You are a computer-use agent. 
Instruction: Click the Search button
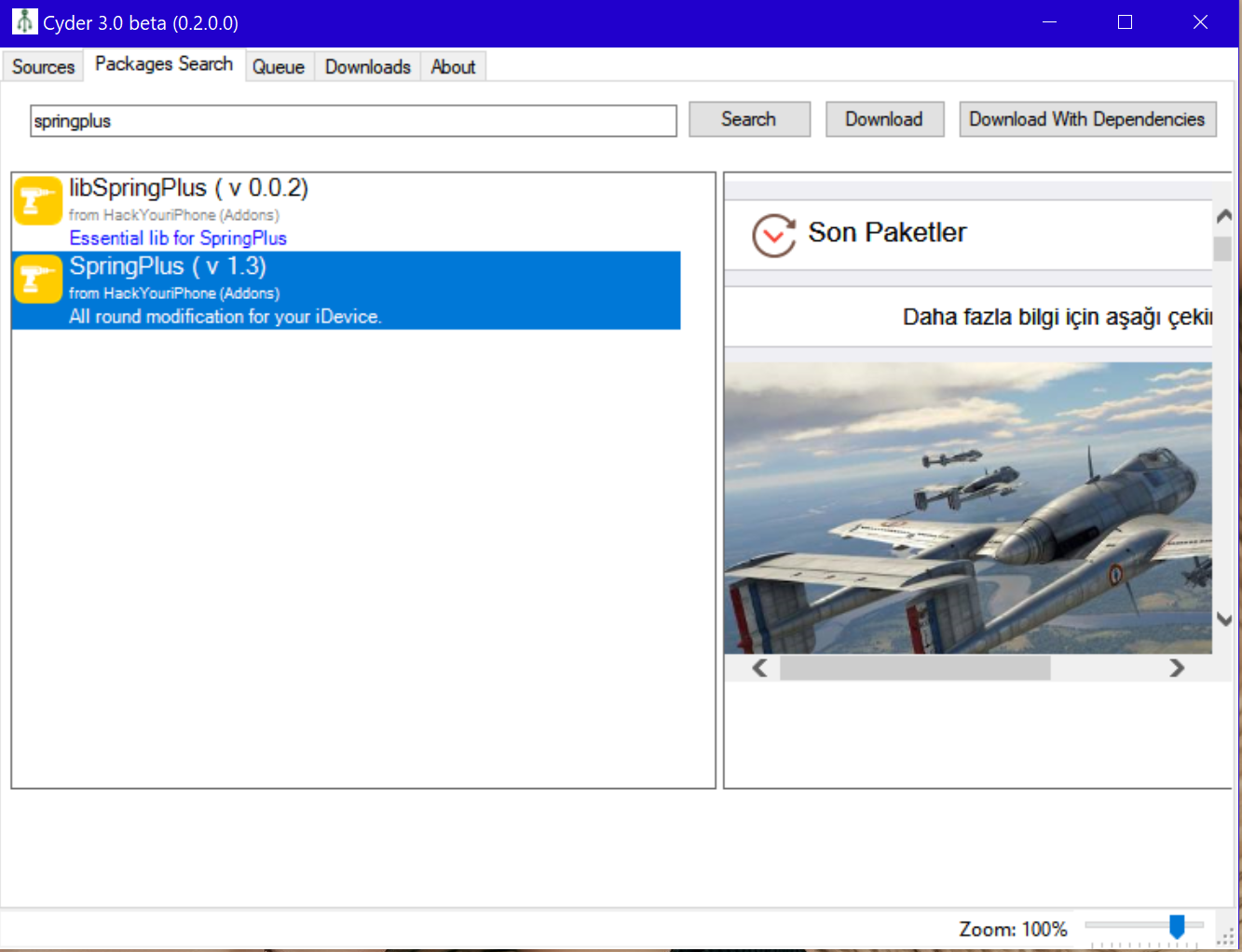point(749,119)
